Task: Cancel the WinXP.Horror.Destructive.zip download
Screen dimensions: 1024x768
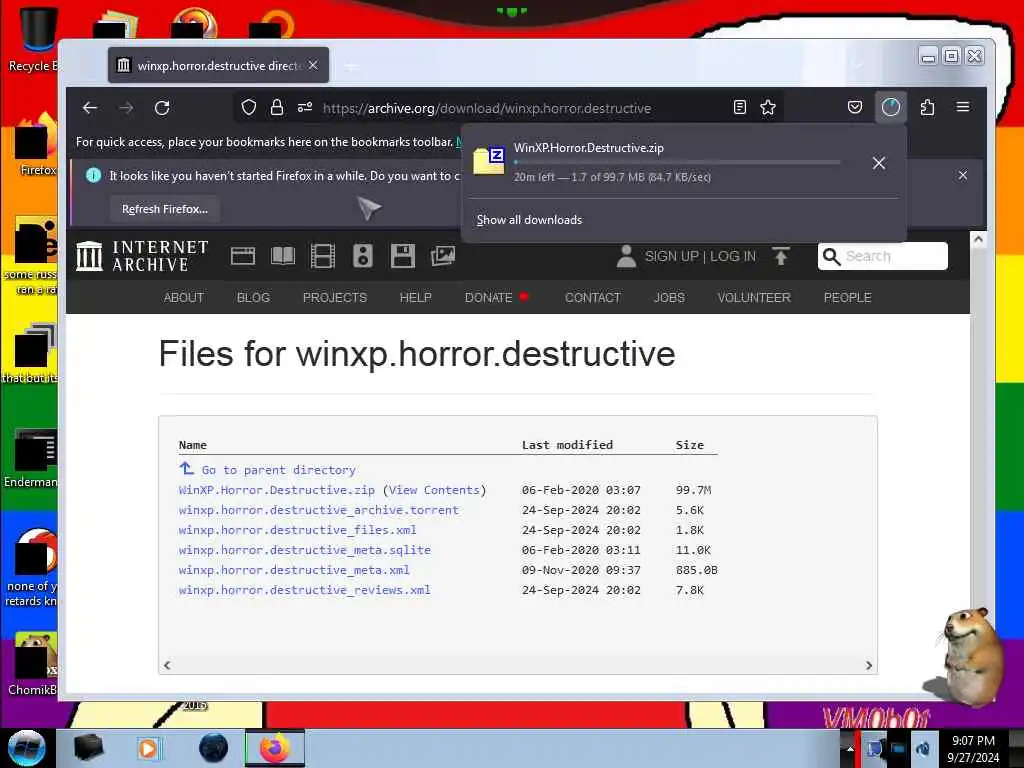Action: 879,163
